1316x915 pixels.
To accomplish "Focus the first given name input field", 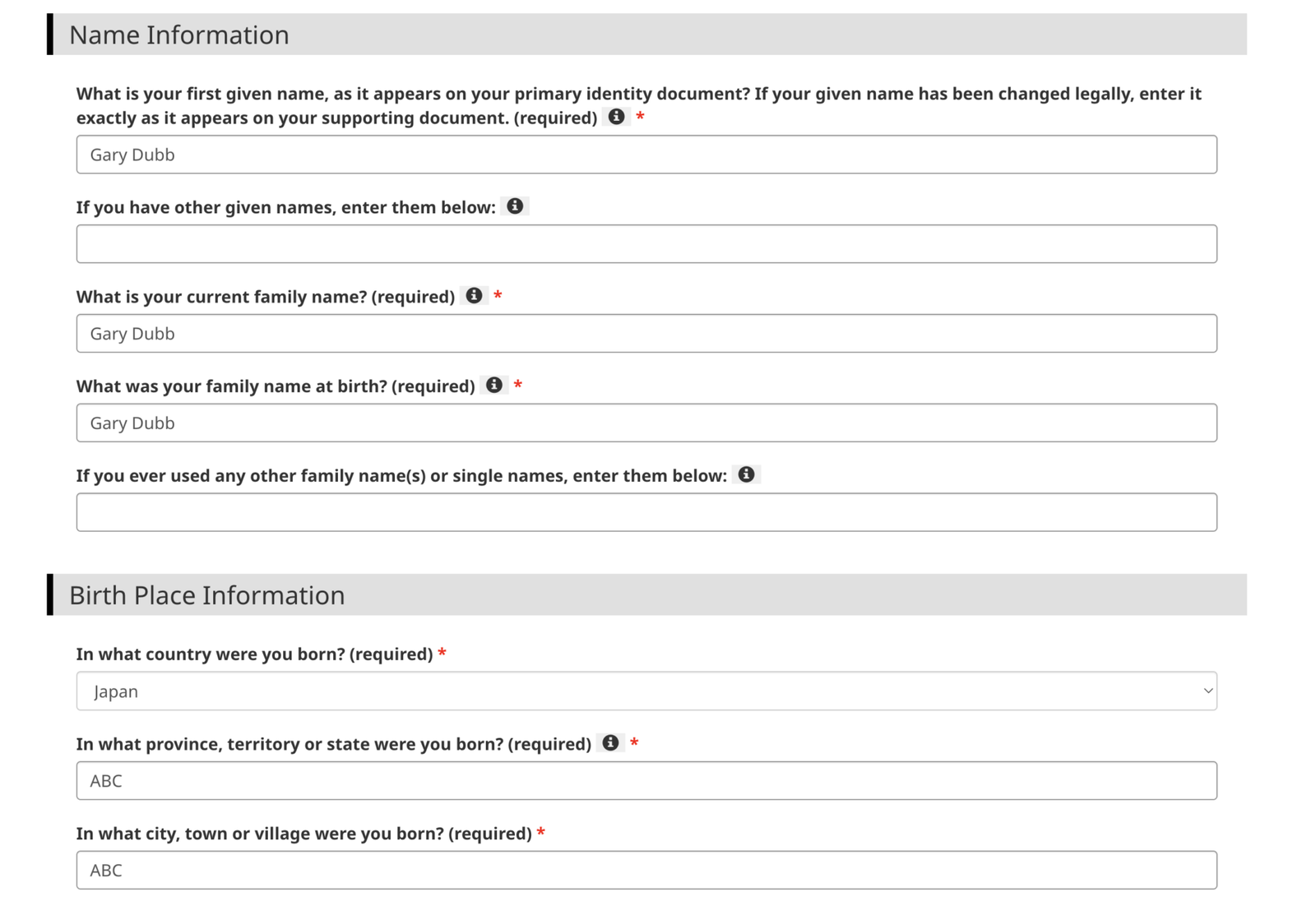I will 646,155.
